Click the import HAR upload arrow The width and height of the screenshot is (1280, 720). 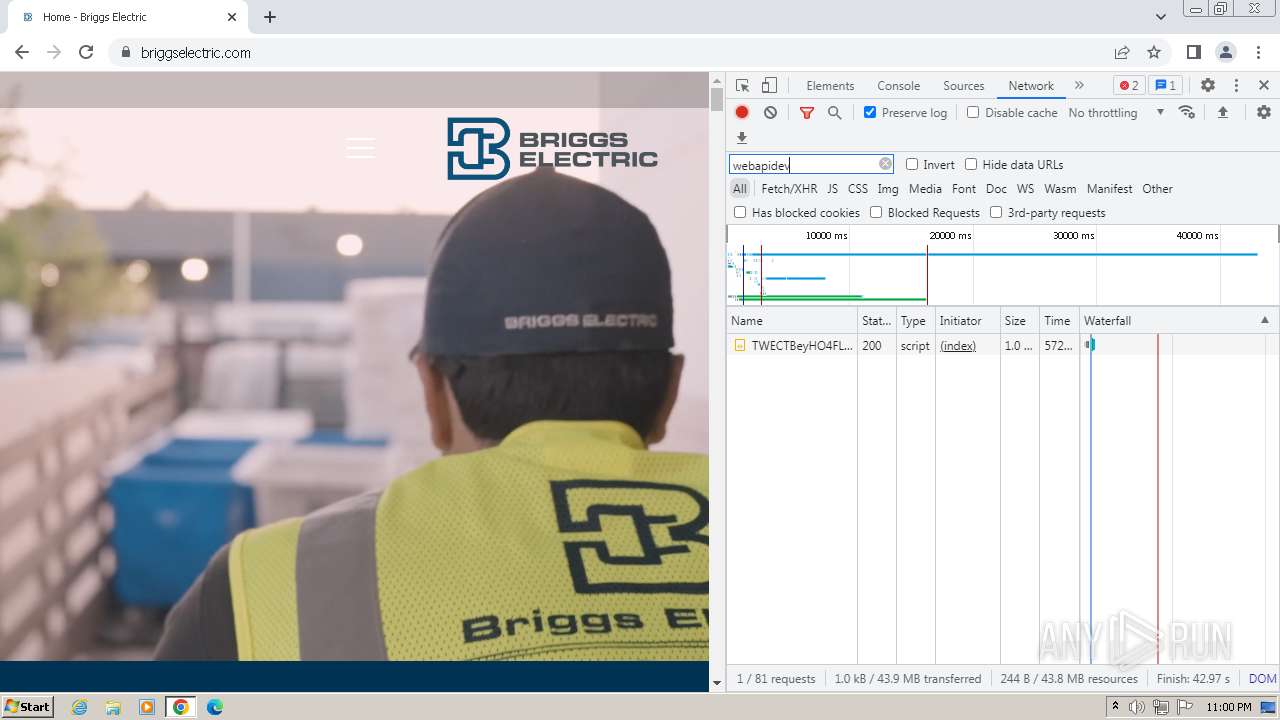[1222, 113]
